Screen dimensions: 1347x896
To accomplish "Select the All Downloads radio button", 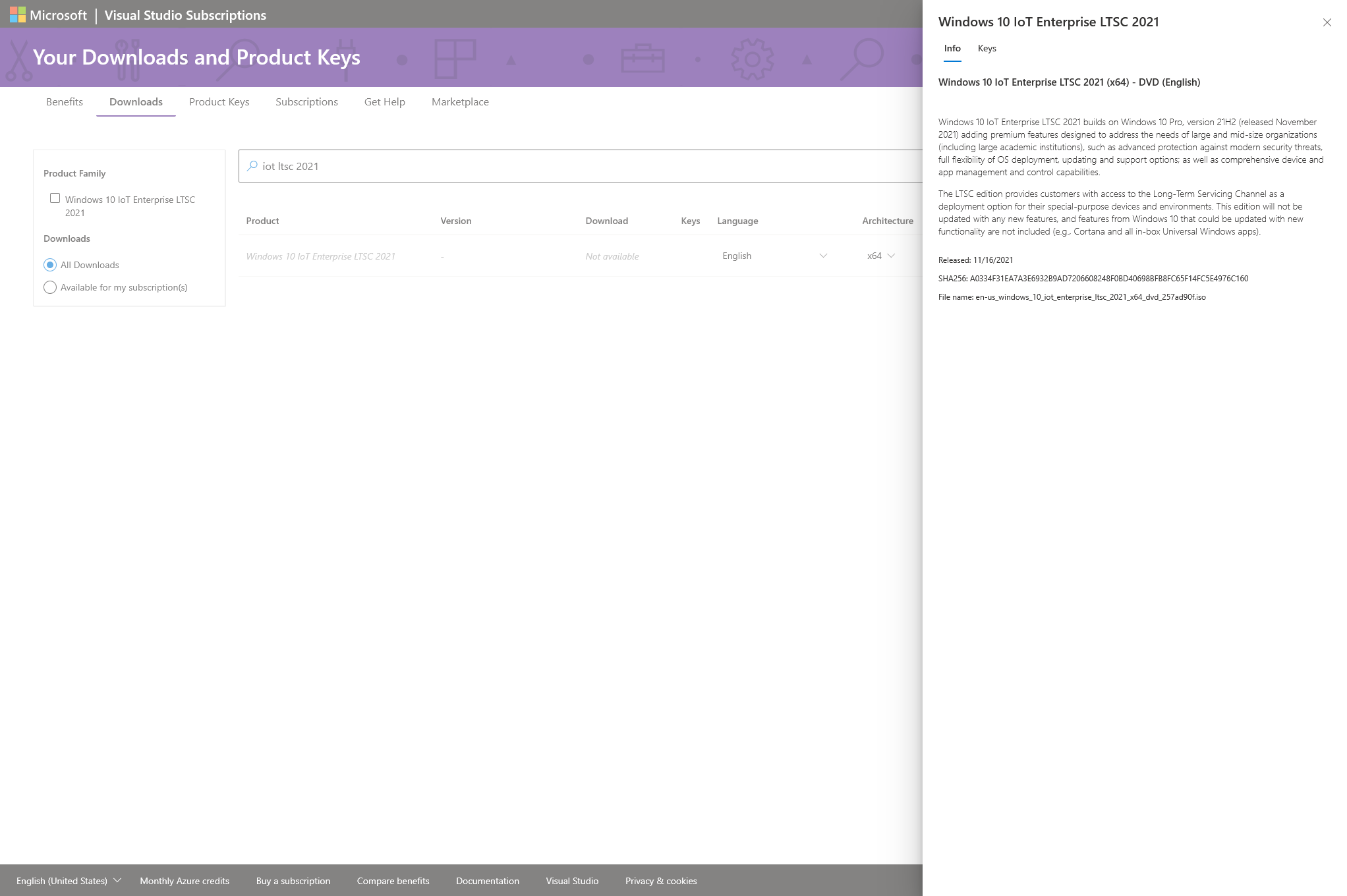I will [50, 265].
